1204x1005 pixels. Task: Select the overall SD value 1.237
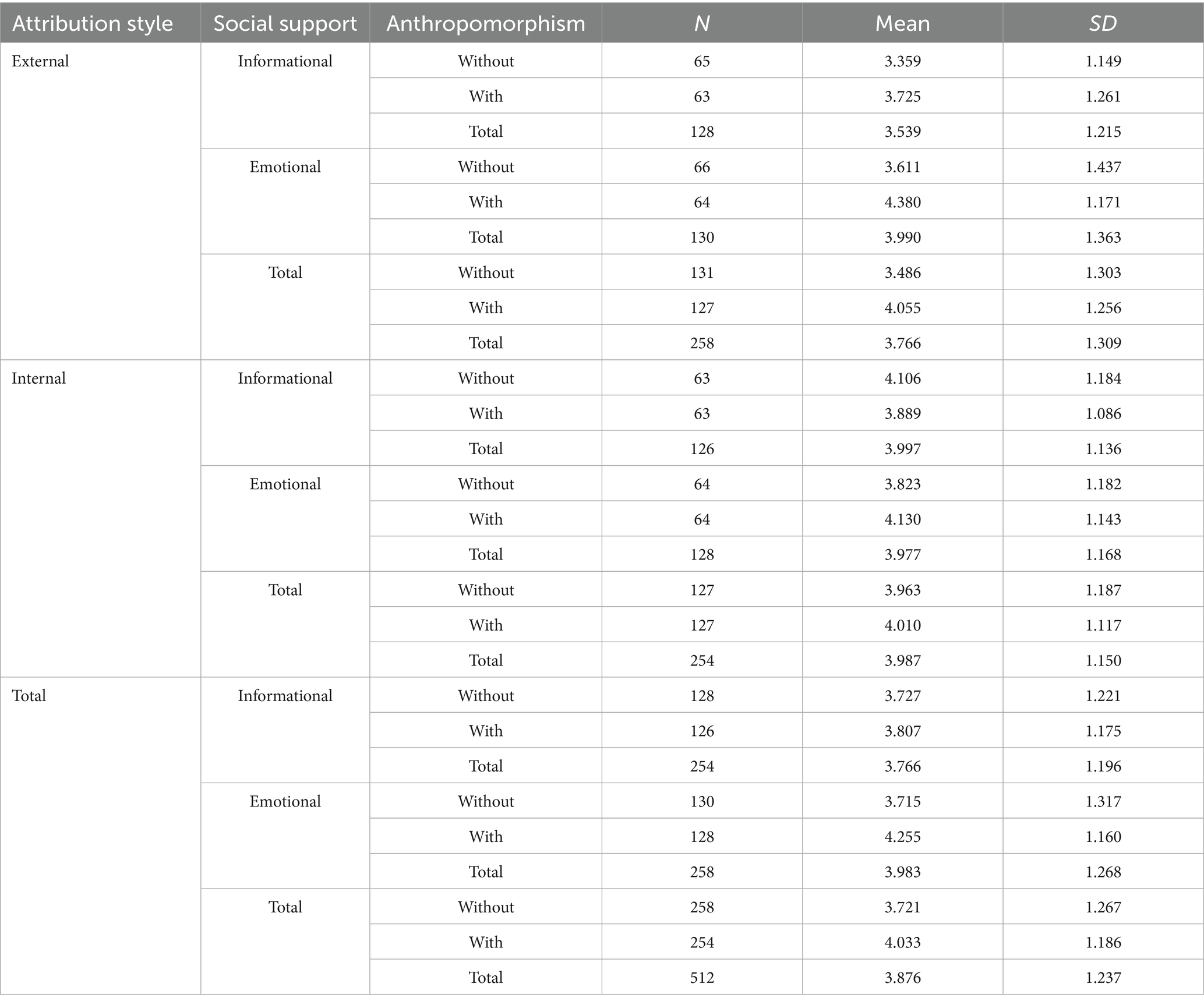1103,977
